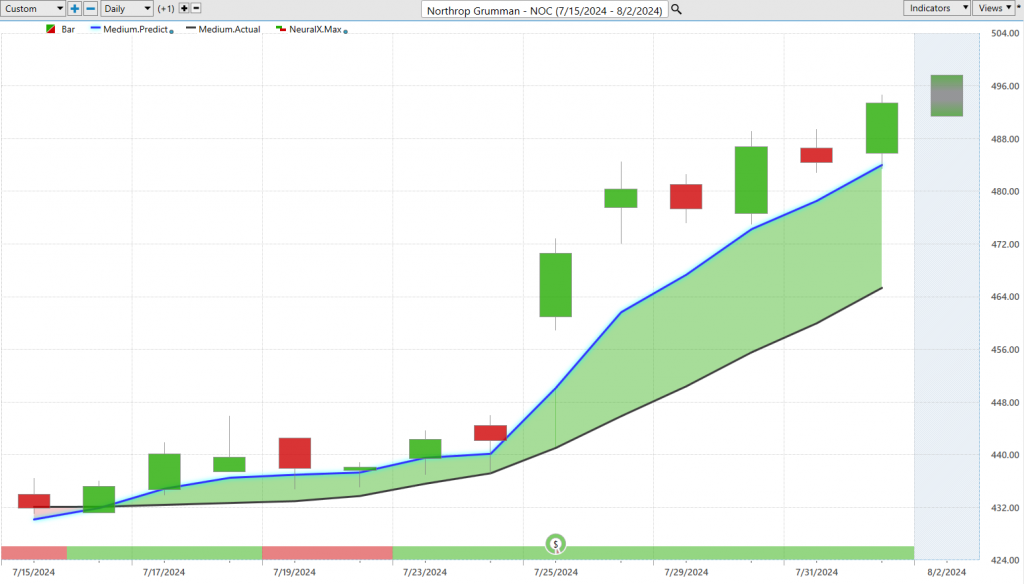Click the blue plus zoom-in button
1024x584 pixels.
tap(75, 8)
